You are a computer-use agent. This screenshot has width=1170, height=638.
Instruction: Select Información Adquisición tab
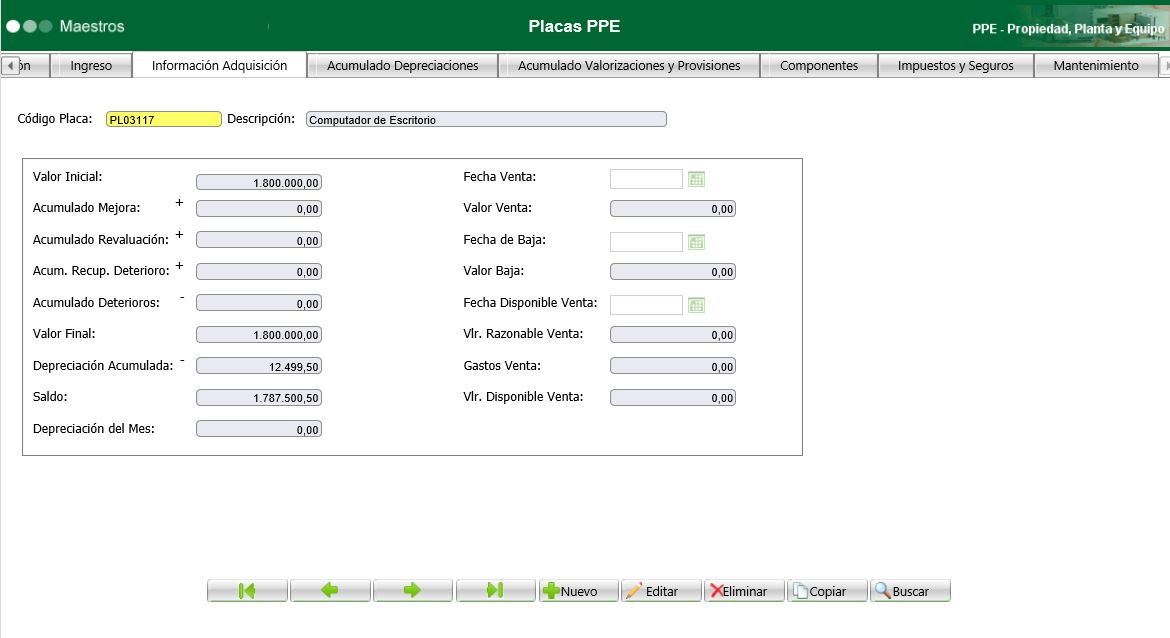tap(219, 66)
